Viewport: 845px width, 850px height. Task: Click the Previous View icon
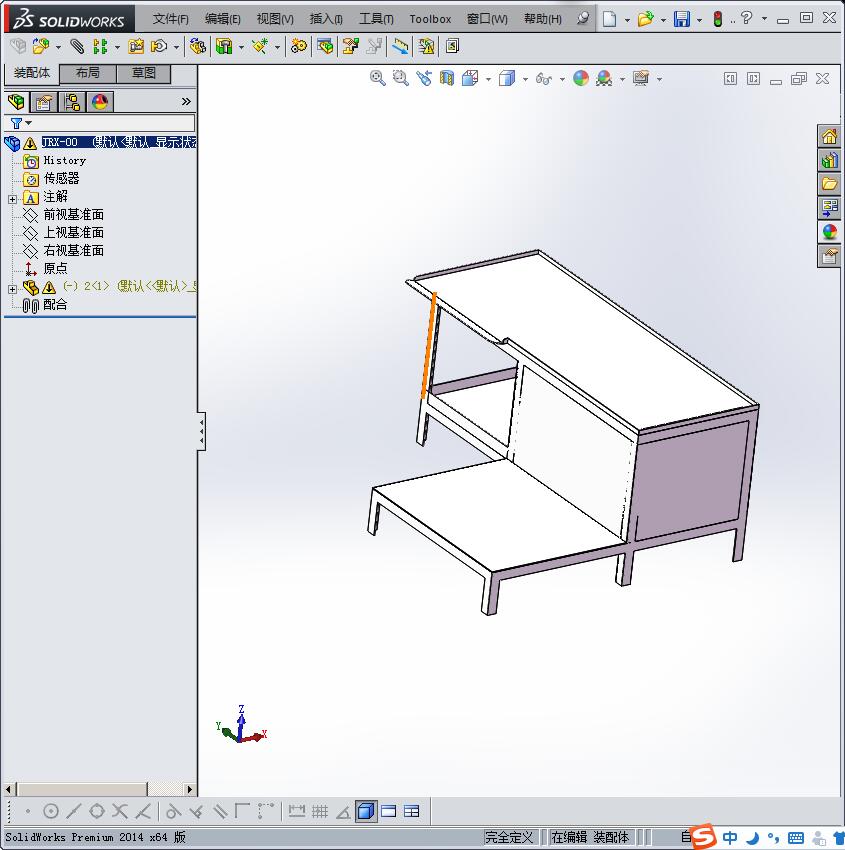pyautogui.click(x=424, y=79)
